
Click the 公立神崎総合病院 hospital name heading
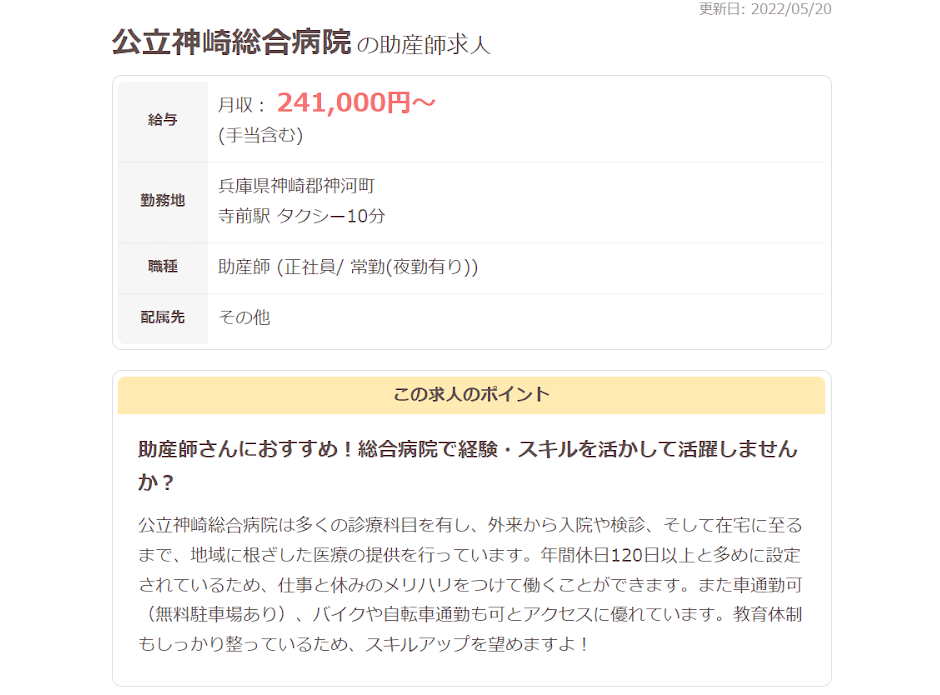[x=231, y=43]
